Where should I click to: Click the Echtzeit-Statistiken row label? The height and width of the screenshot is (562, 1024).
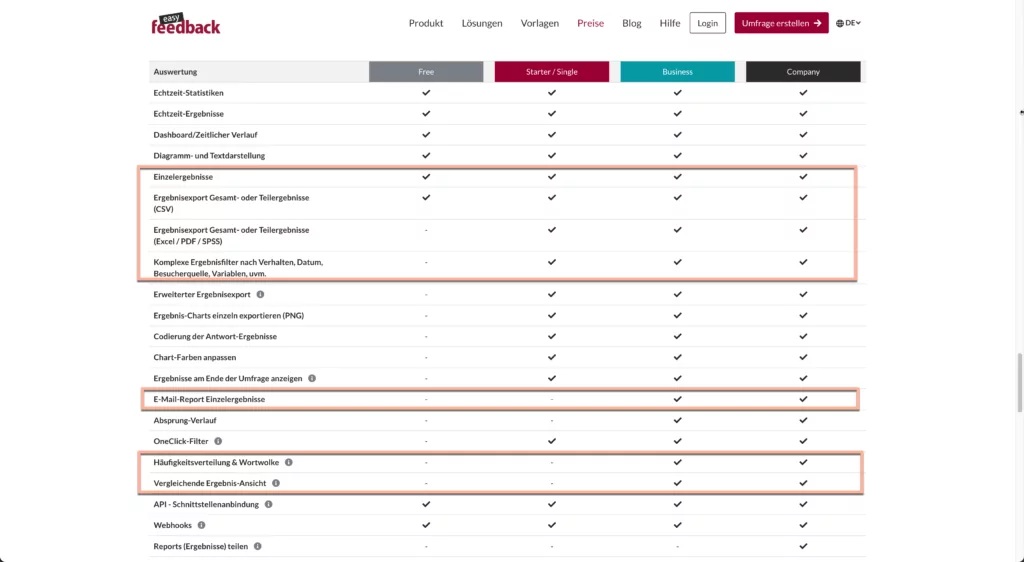188,93
